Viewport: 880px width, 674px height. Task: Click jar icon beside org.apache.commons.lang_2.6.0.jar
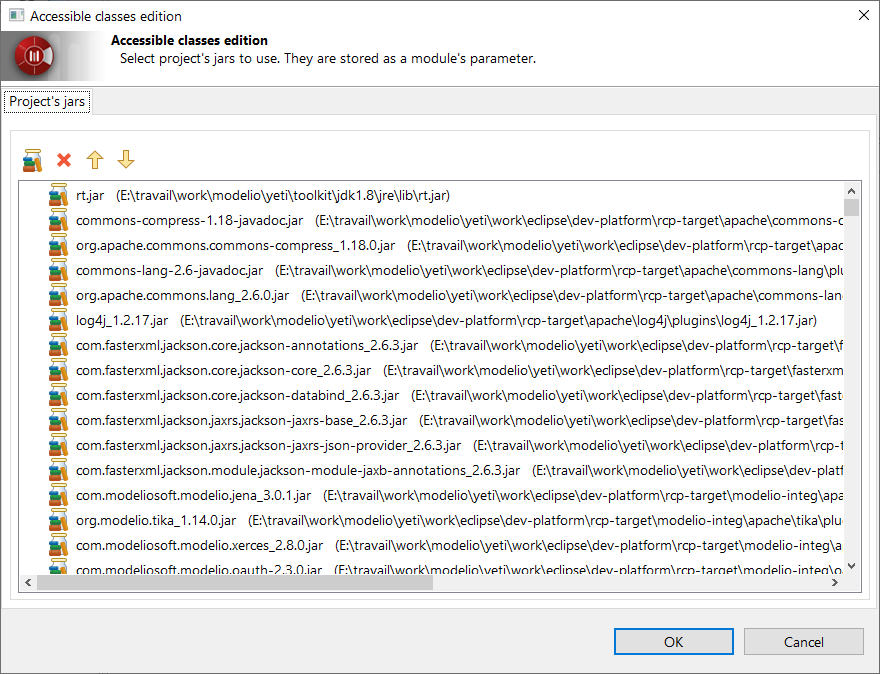[58, 295]
